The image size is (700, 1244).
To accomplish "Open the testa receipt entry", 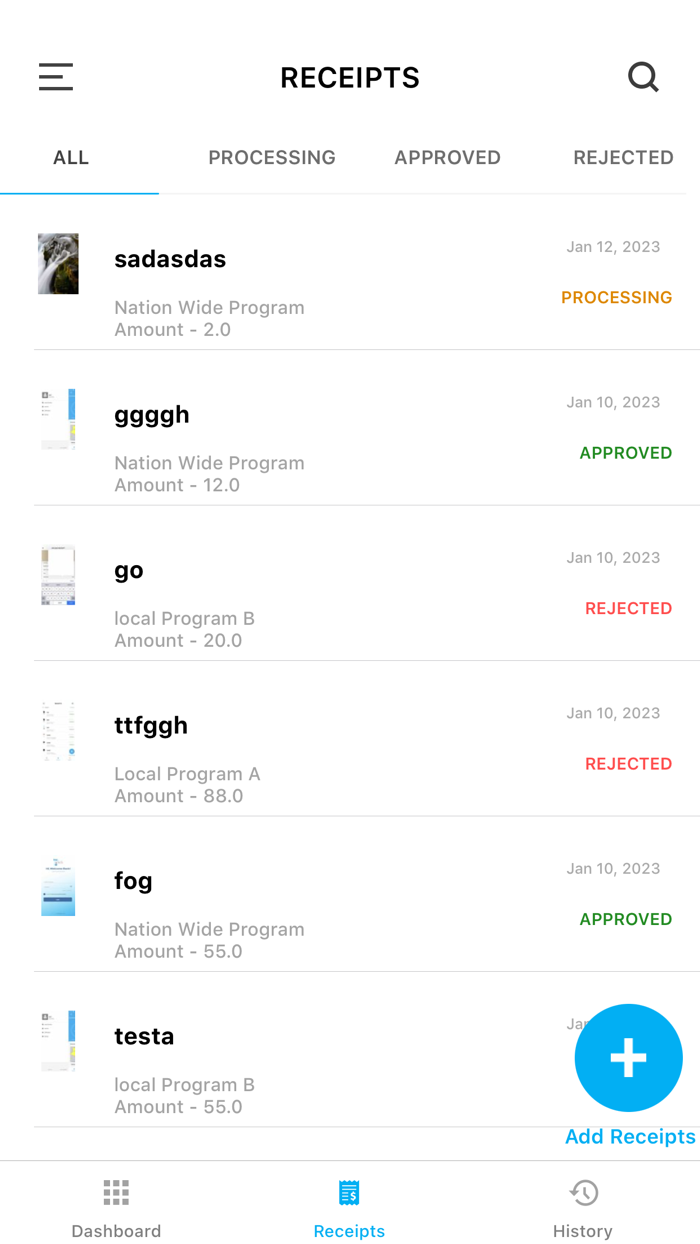I will pyautogui.click(x=144, y=1037).
